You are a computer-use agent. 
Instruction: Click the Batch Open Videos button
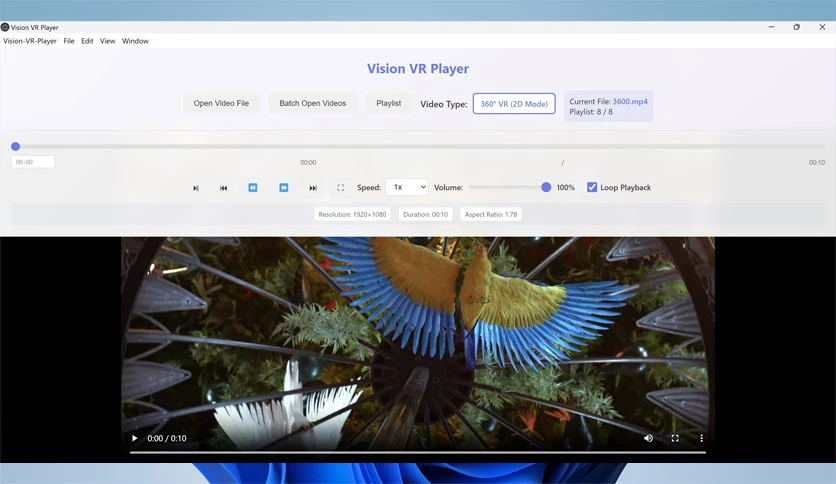(312, 103)
